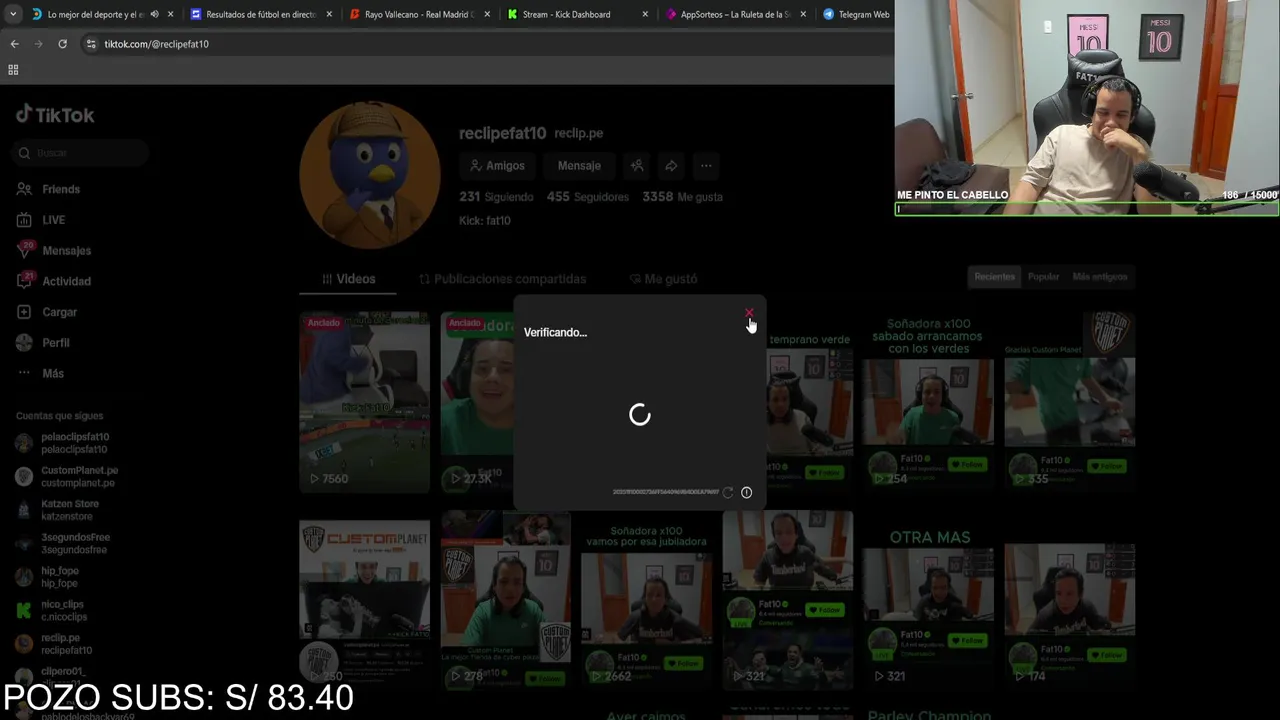This screenshot has width=1280, height=720.
Task: Open the apps grid in bookmarks bar
Action: tap(13, 70)
